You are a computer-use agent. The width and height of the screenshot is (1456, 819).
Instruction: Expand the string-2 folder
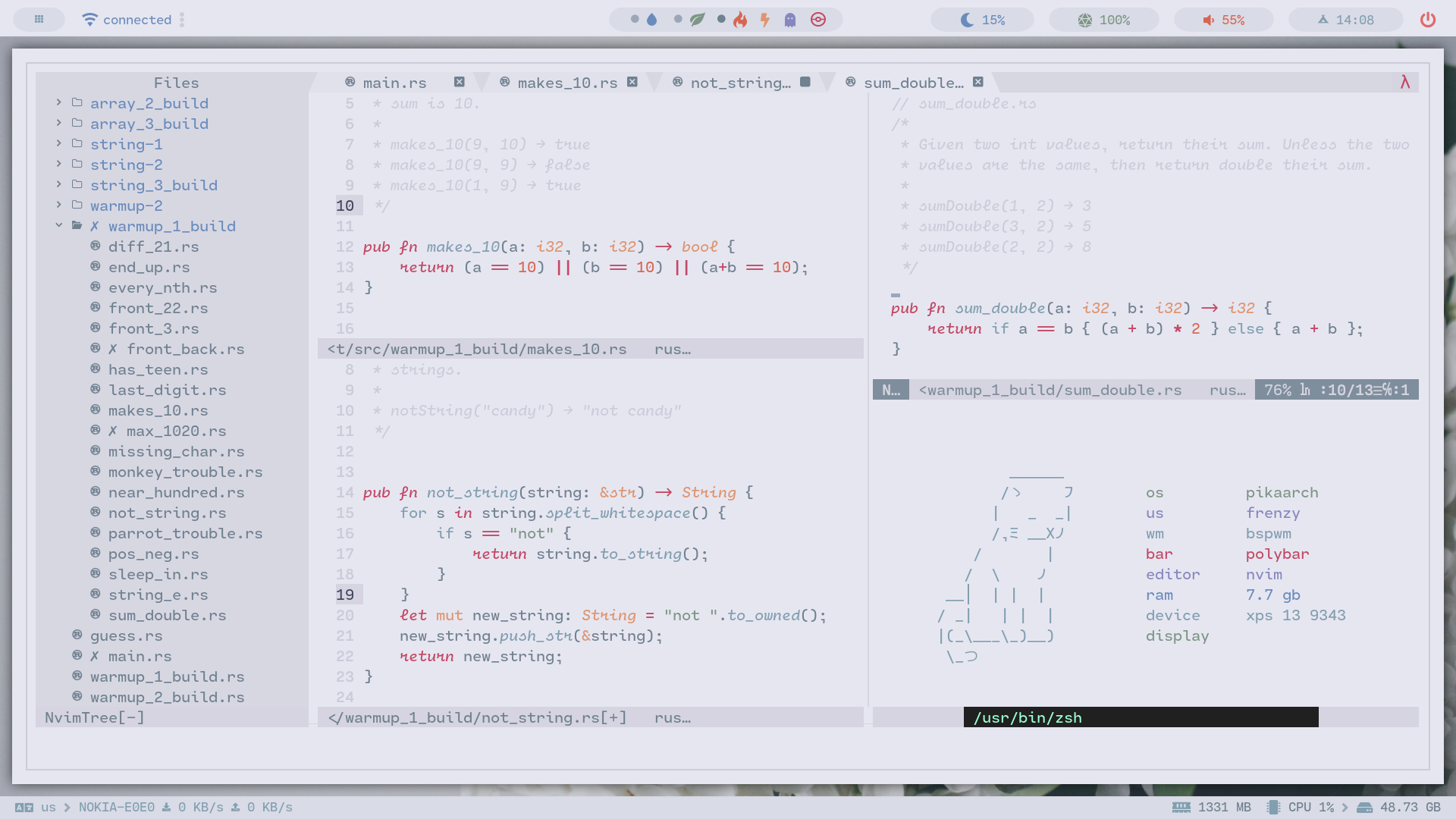coord(126,165)
